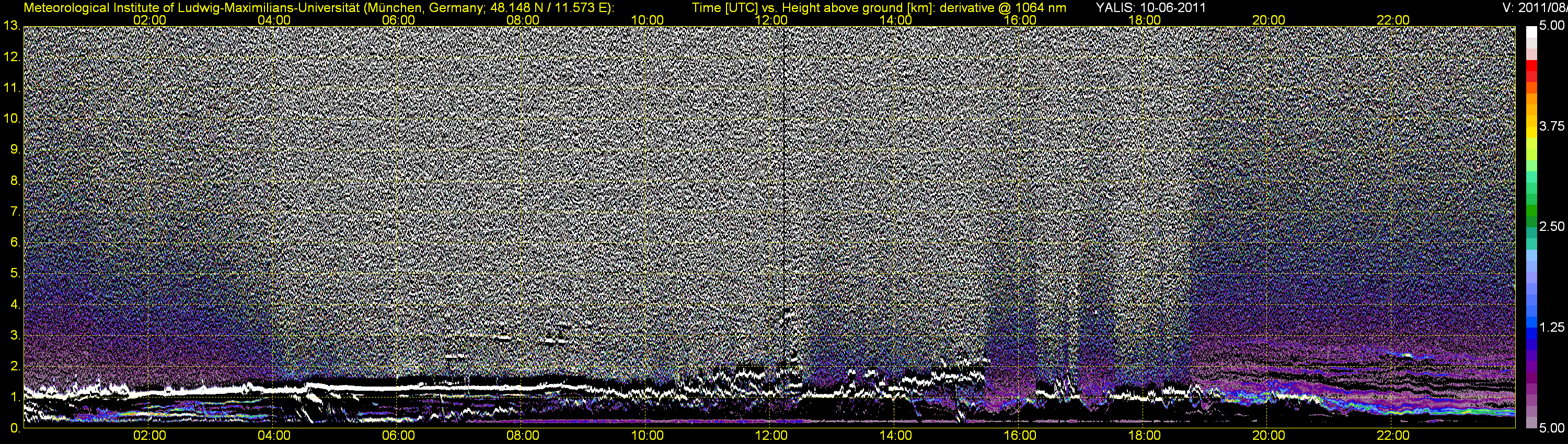This screenshot has height=444, width=1568.
Task: Click the top 5.00 color scale label
Action: pos(1552,26)
